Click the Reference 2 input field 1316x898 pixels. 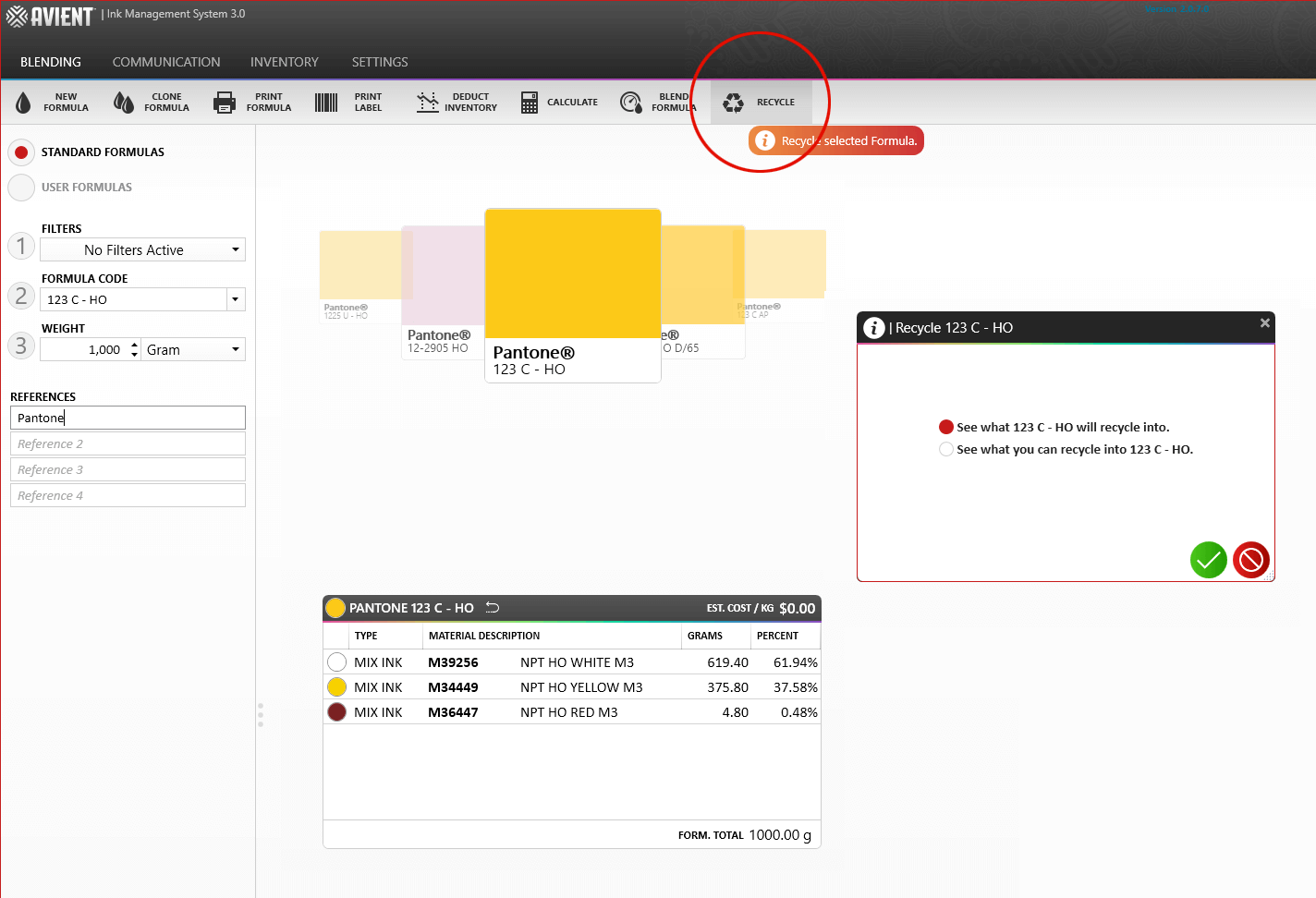coord(128,444)
